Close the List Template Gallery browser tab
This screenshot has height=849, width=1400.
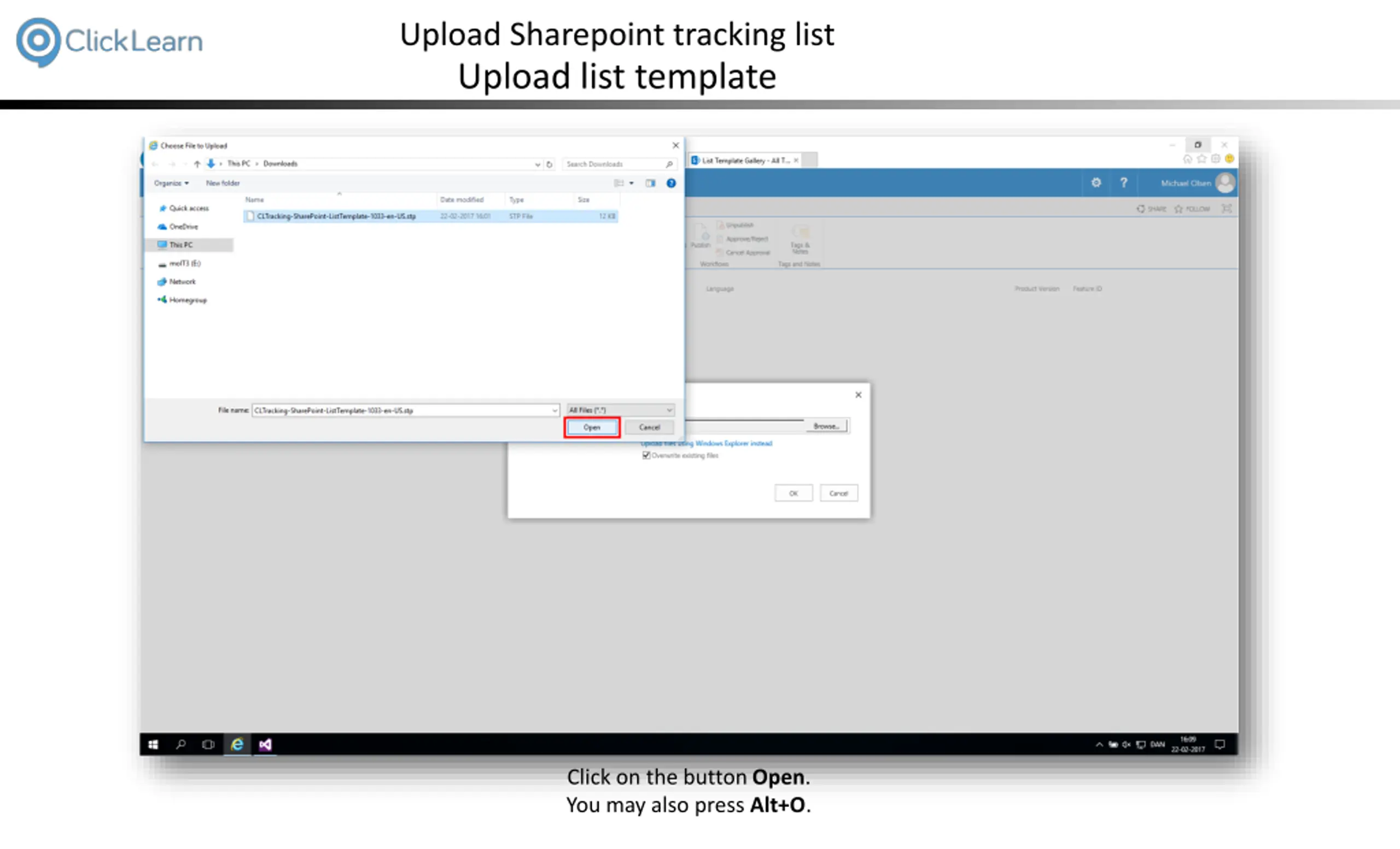[796, 161]
